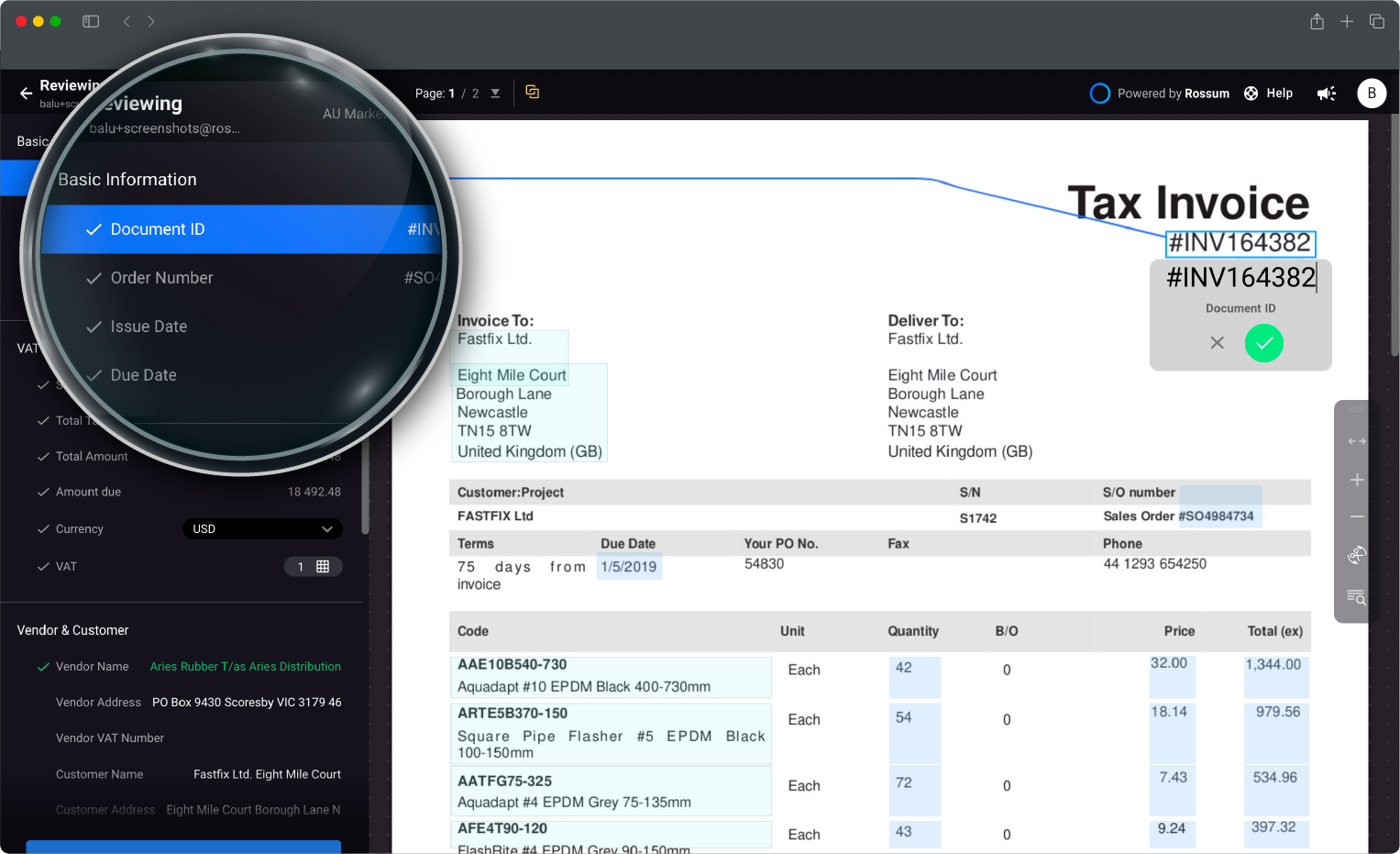Toggle the Amount due validation checkmark

43,493
